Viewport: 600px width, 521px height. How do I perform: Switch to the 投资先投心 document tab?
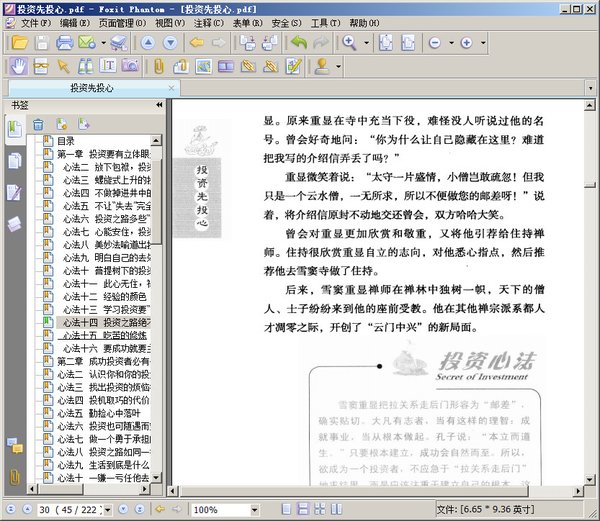(90, 89)
